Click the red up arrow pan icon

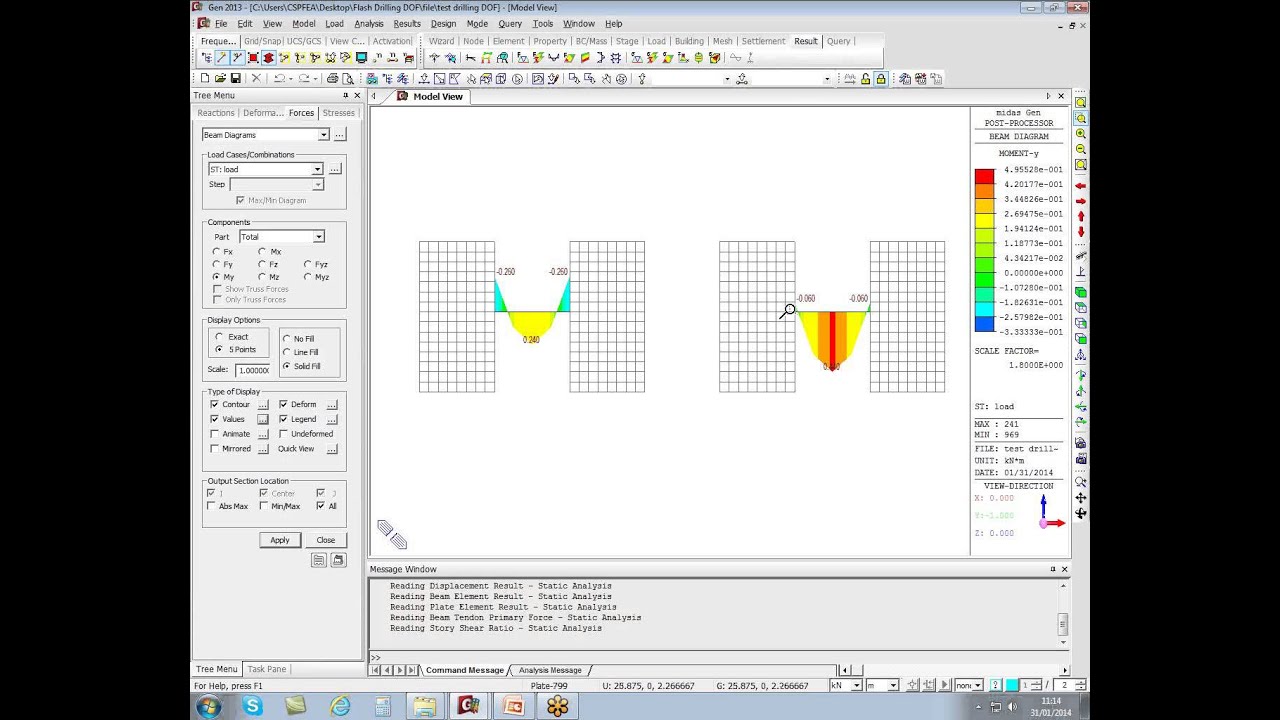(x=1081, y=216)
